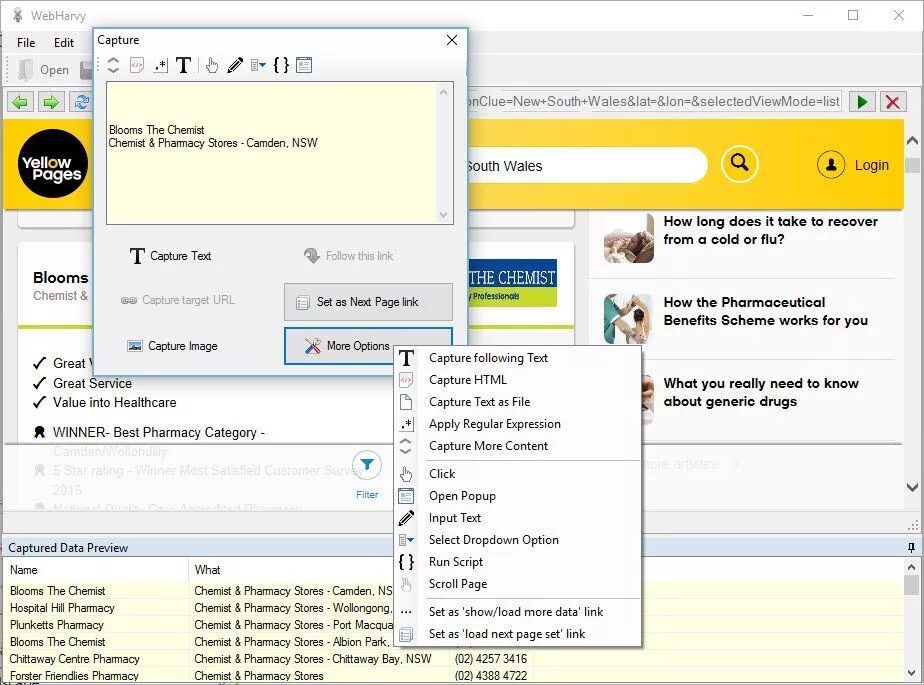Click Set as Next Page link button

click(368, 302)
